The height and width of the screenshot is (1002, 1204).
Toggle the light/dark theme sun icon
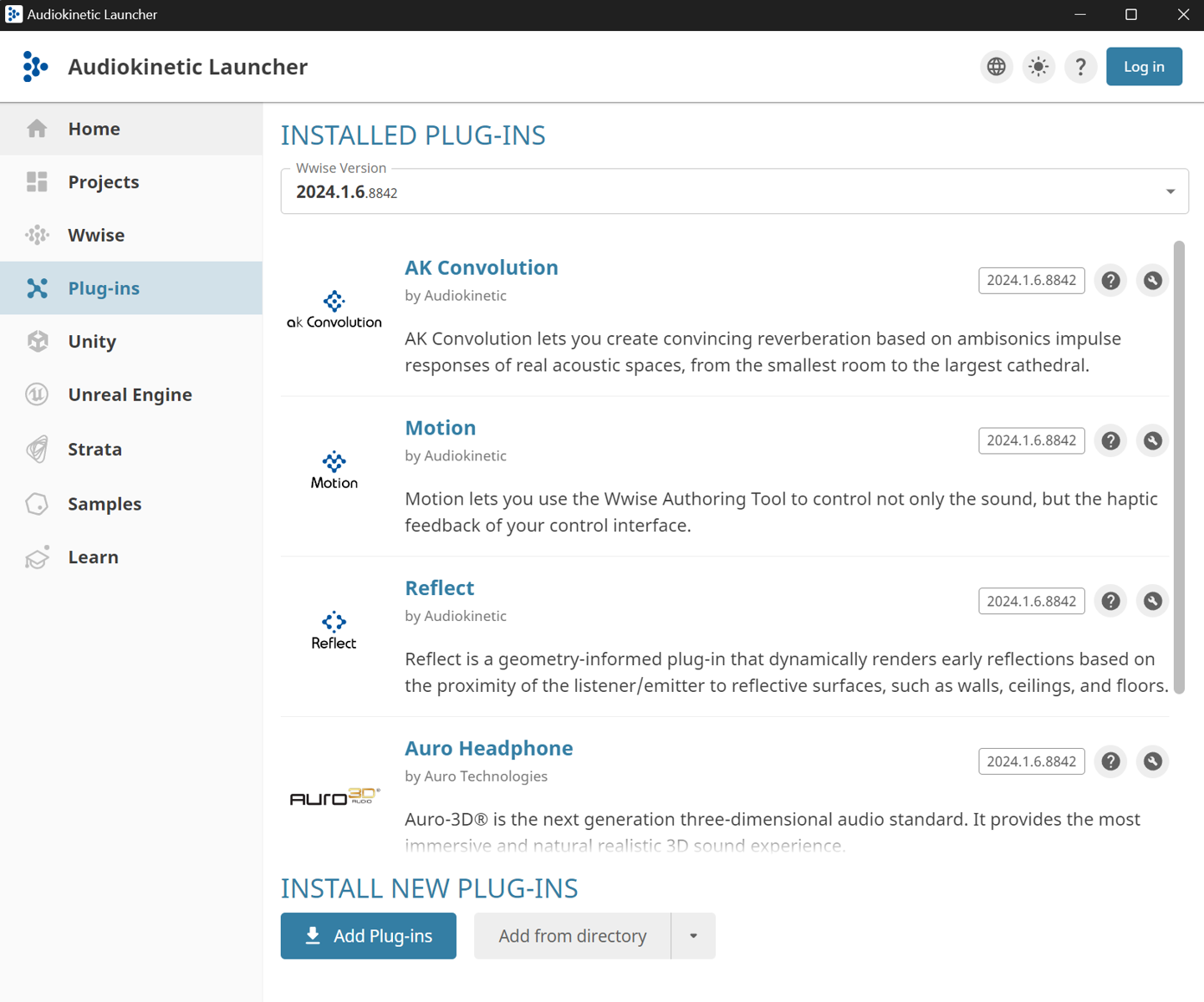point(1038,66)
